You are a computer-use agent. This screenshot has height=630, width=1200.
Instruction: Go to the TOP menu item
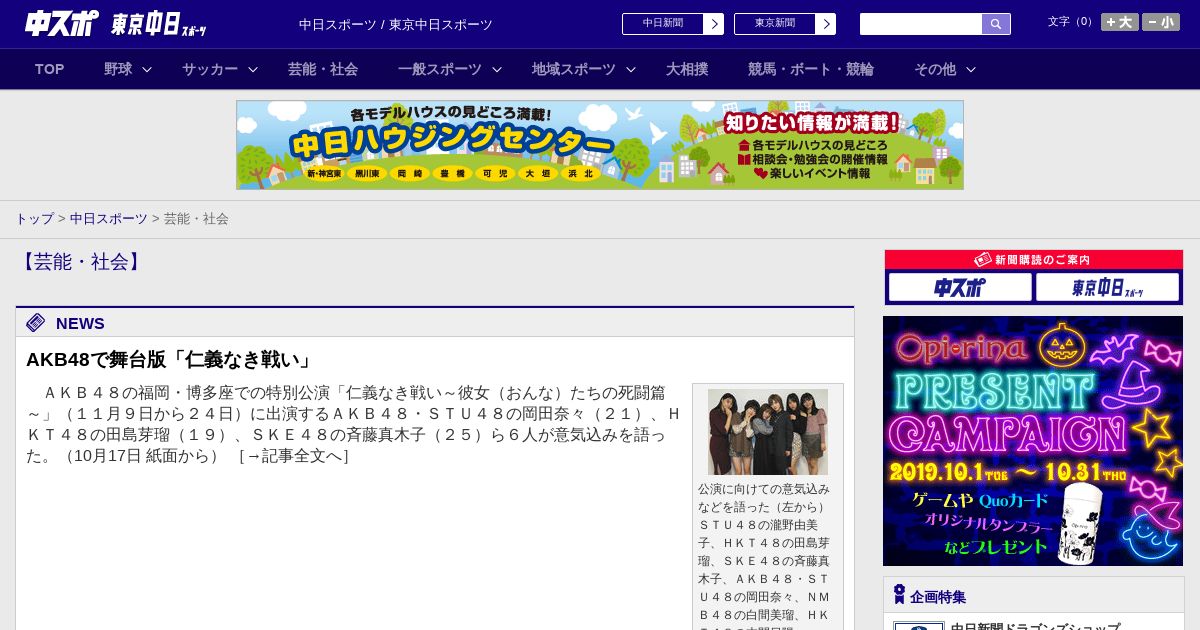click(50, 69)
